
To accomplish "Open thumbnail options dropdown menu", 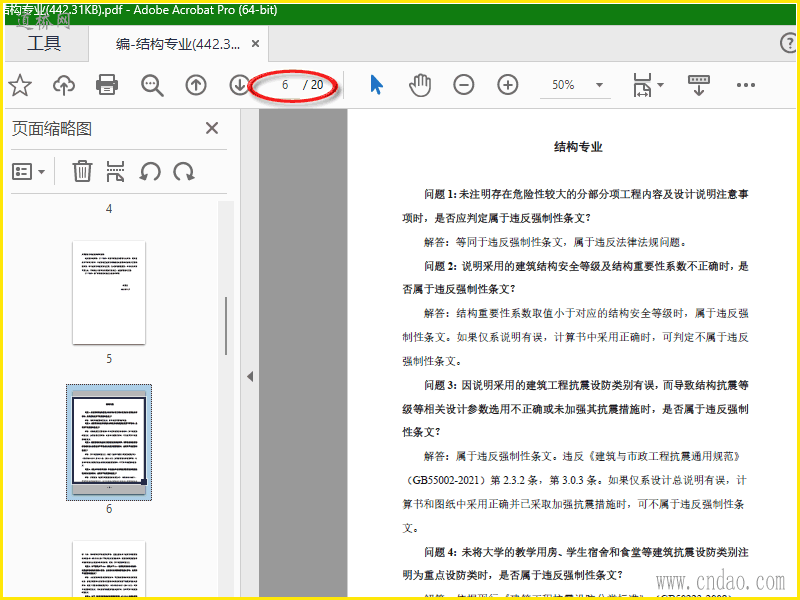I will point(28,172).
